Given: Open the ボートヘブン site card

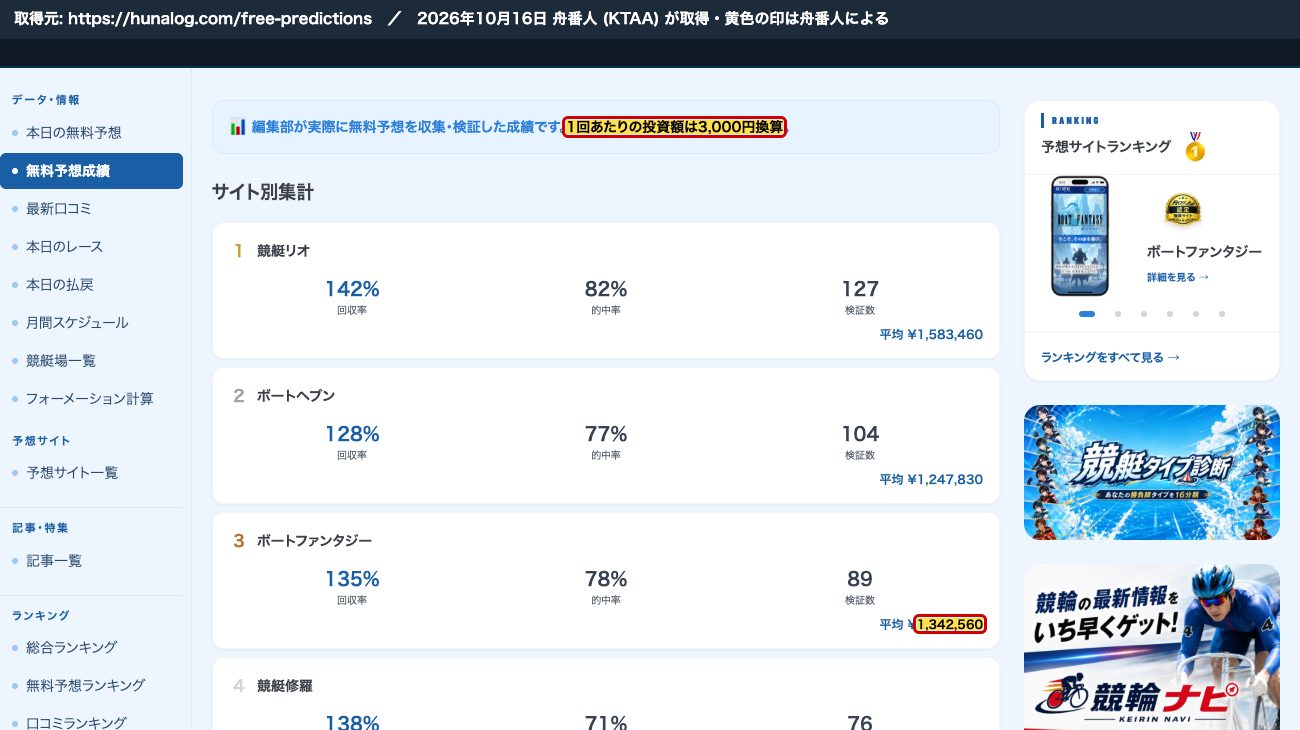Looking at the screenshot, I should [606, 436].
